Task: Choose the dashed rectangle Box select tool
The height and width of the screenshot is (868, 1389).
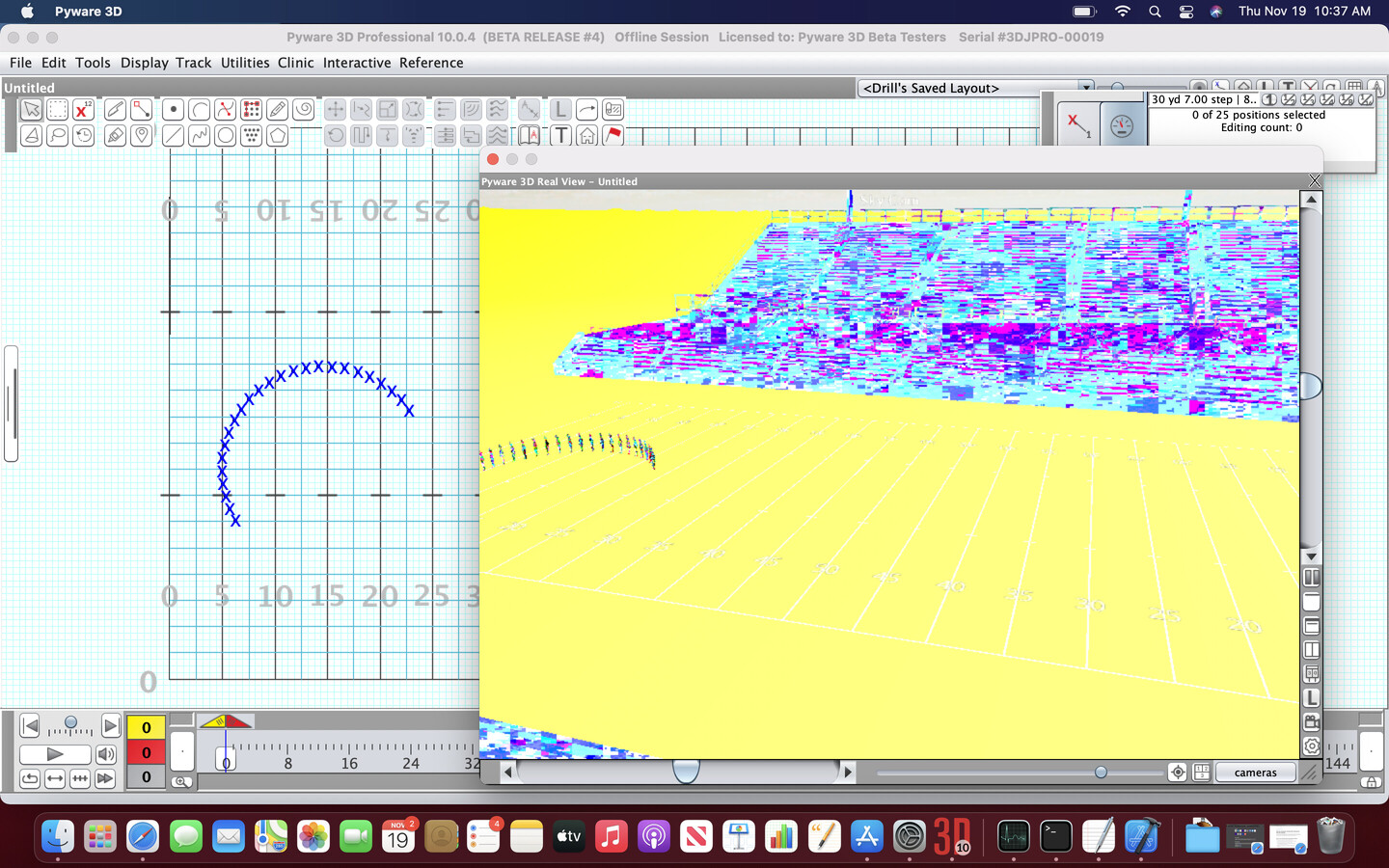Action: (57, 109)
